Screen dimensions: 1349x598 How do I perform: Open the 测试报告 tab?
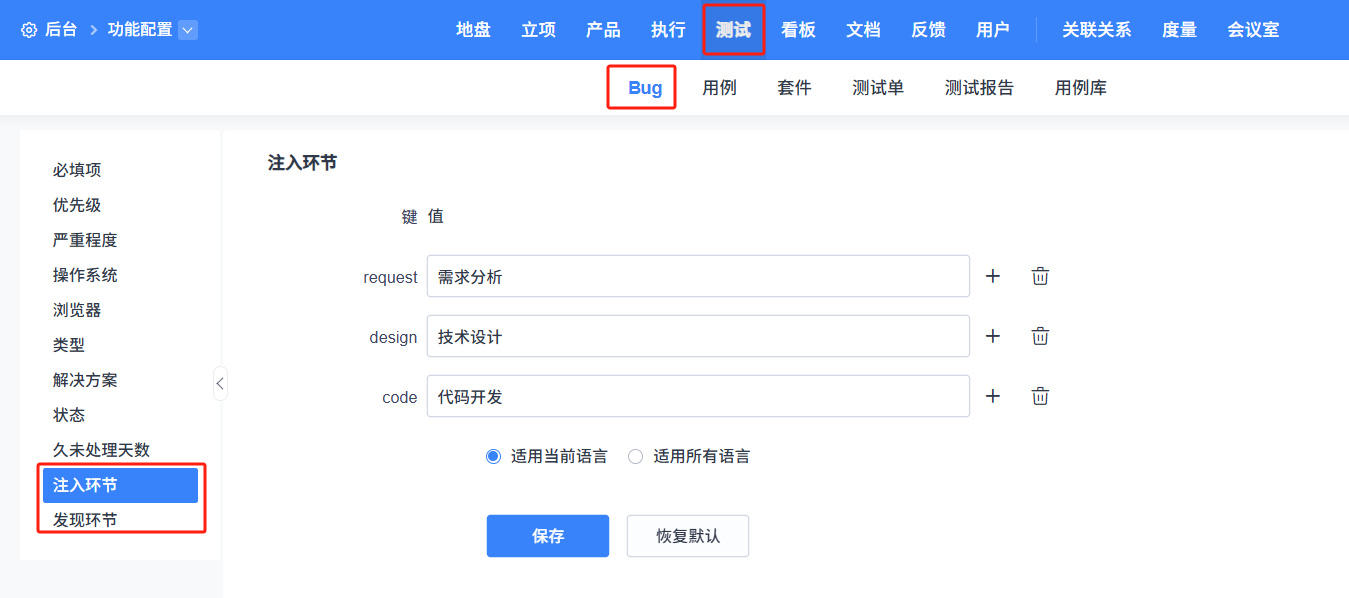point(979,88)
